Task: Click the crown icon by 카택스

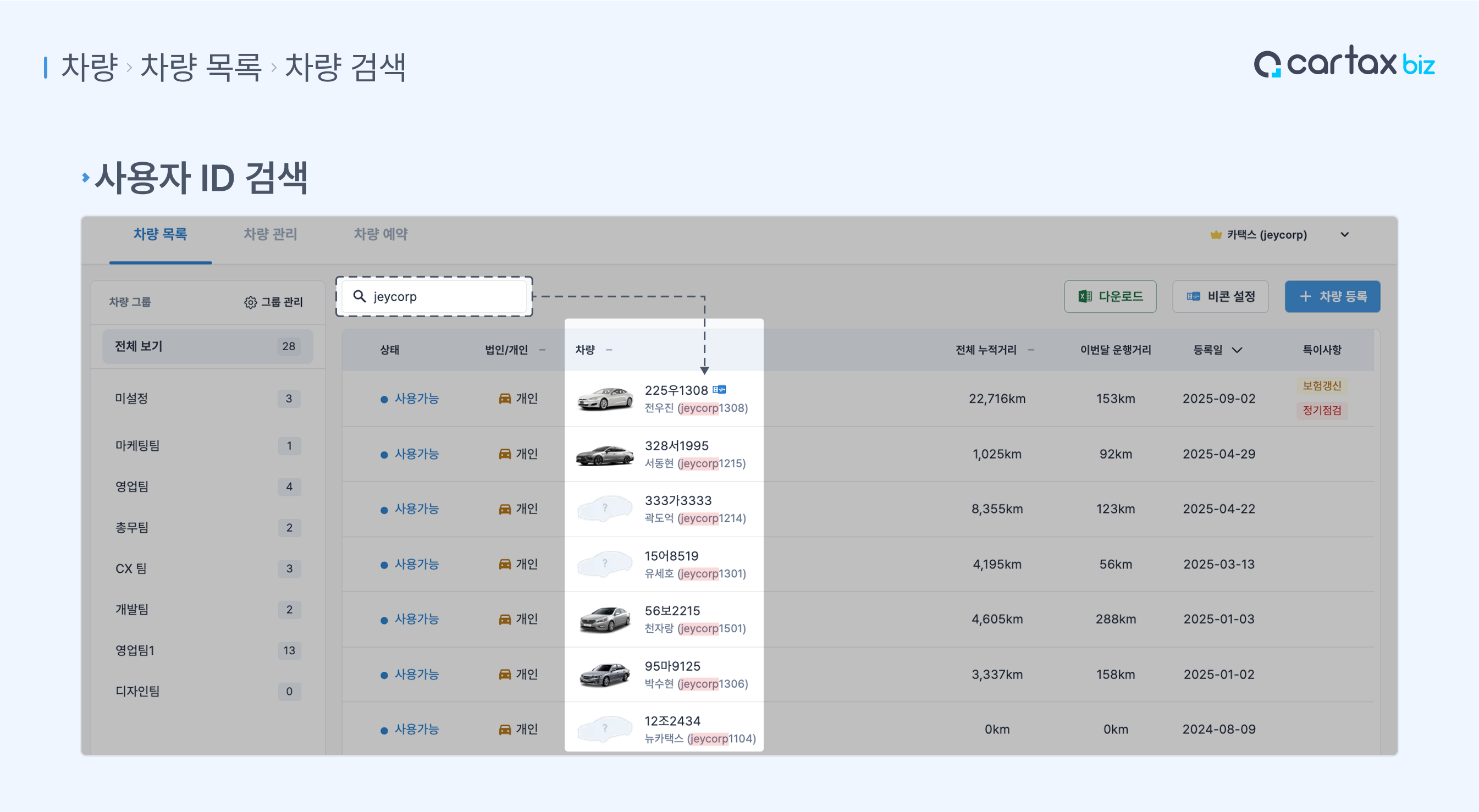Action: [1216, 234]
